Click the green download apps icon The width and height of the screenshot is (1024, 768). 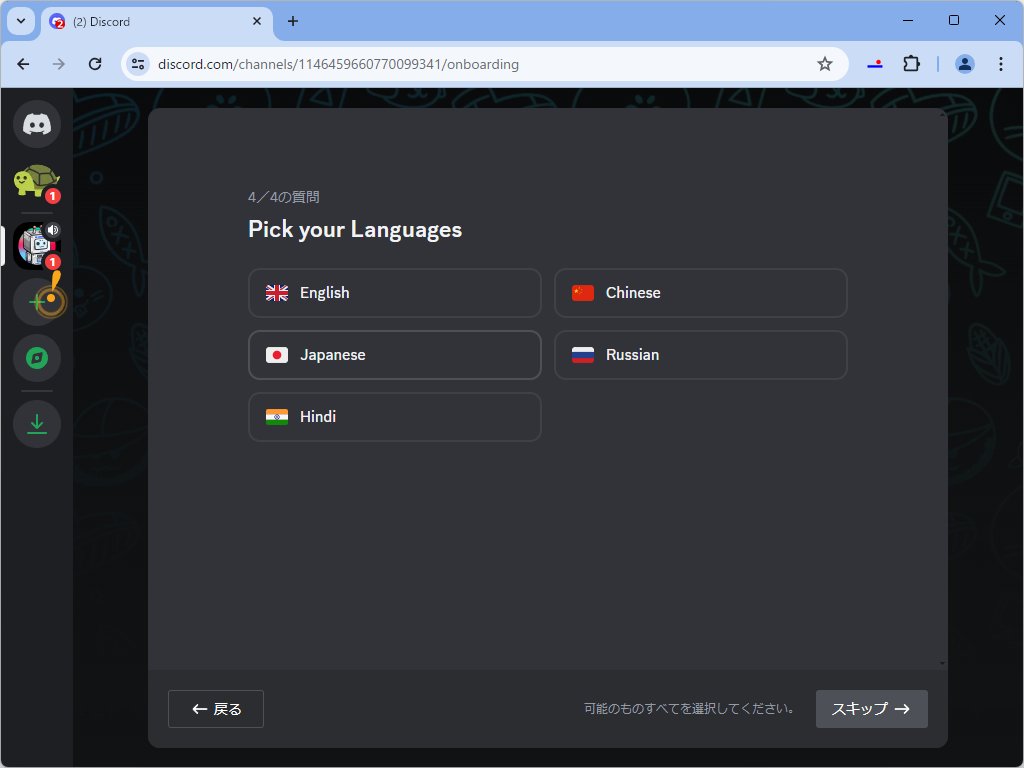point(37,423)
